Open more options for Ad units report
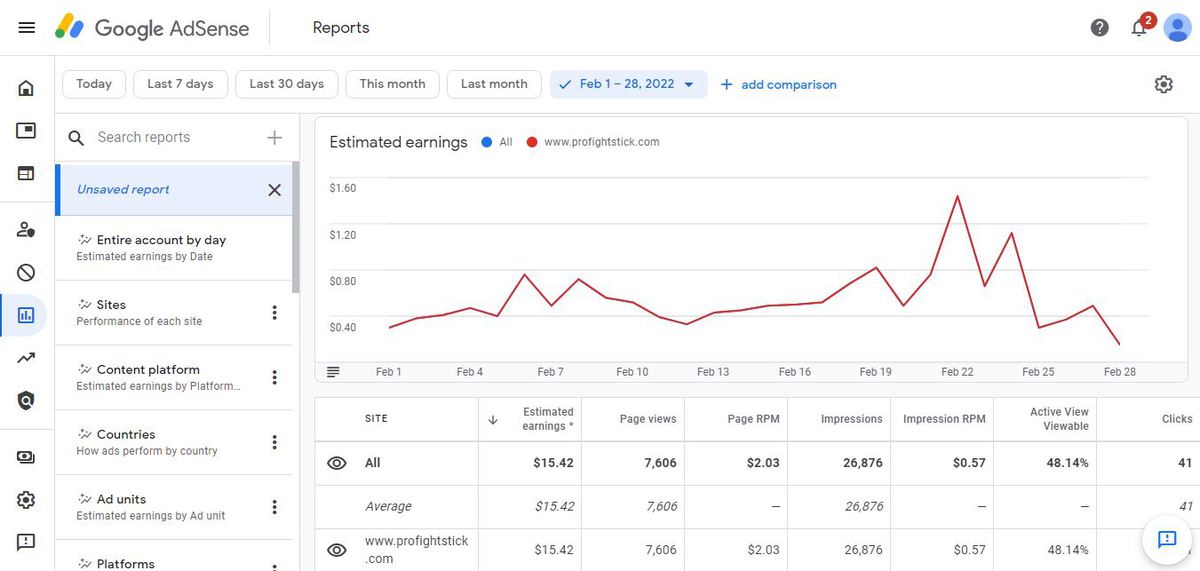The width and height of the screenshot is (1200, 571). (x=275, y=507)
